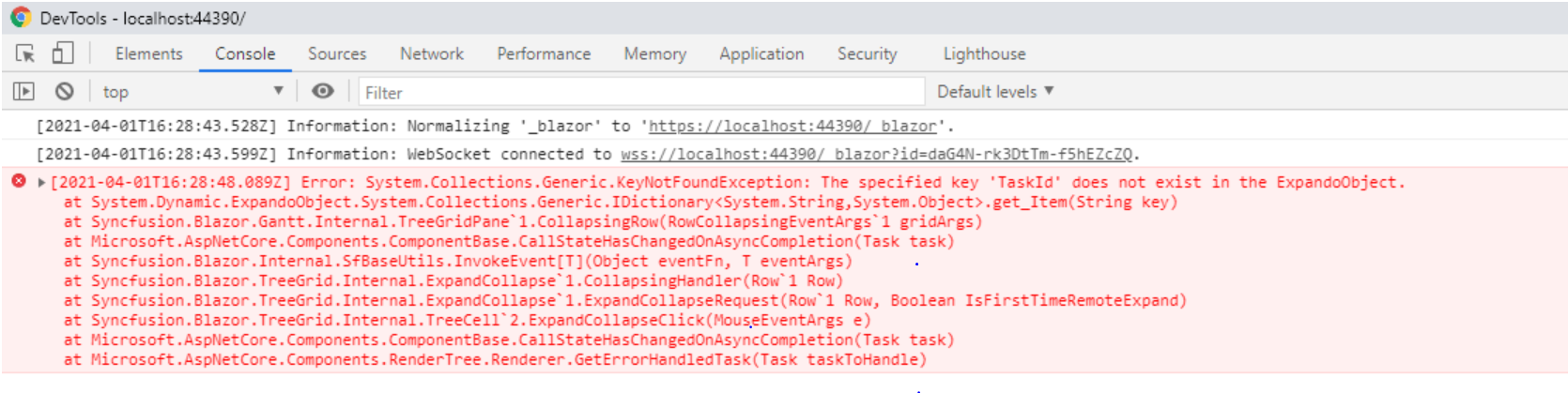This screenshot has height=393, width=1568.
Task: Open the Lighthouse tab
Action: pyautogui.click(x=984, y=53)
